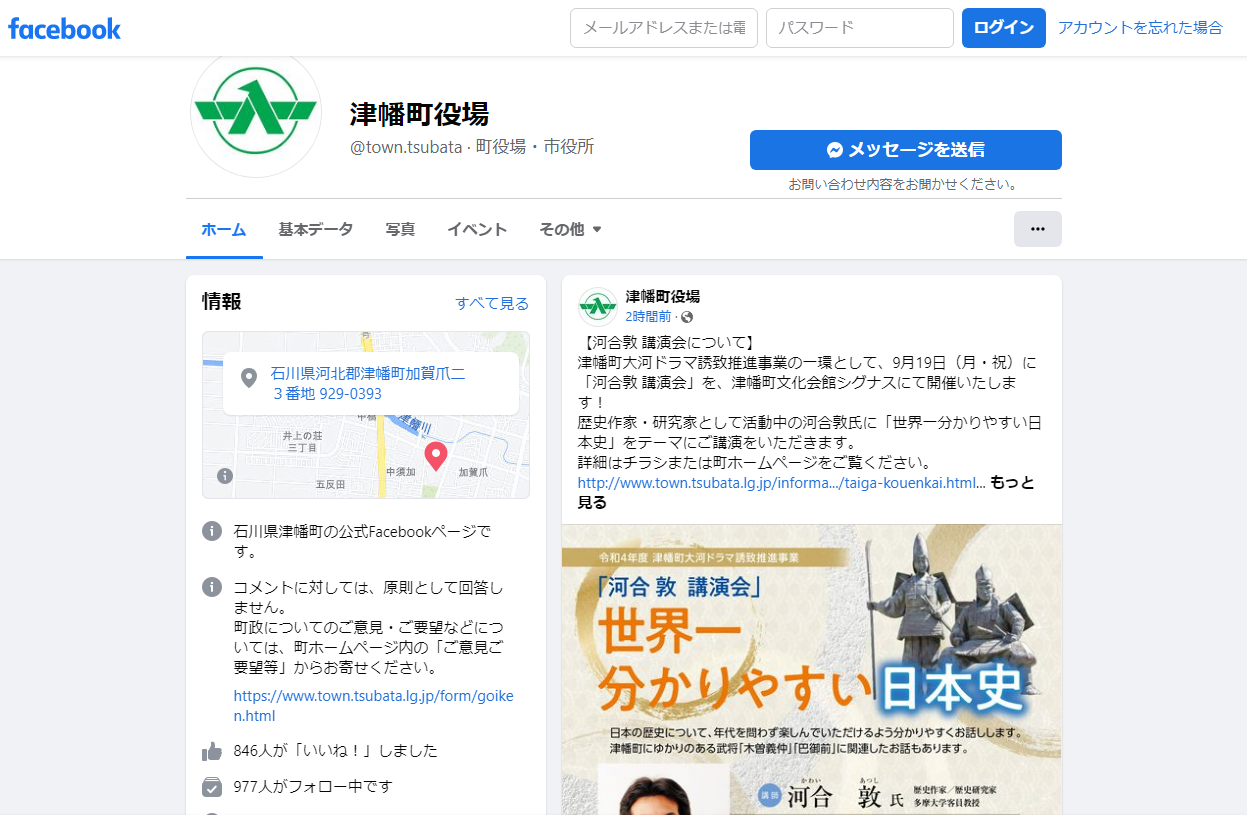Click the ログイン button
The width and height of the screenshot is (1247, 815).
1004,28
